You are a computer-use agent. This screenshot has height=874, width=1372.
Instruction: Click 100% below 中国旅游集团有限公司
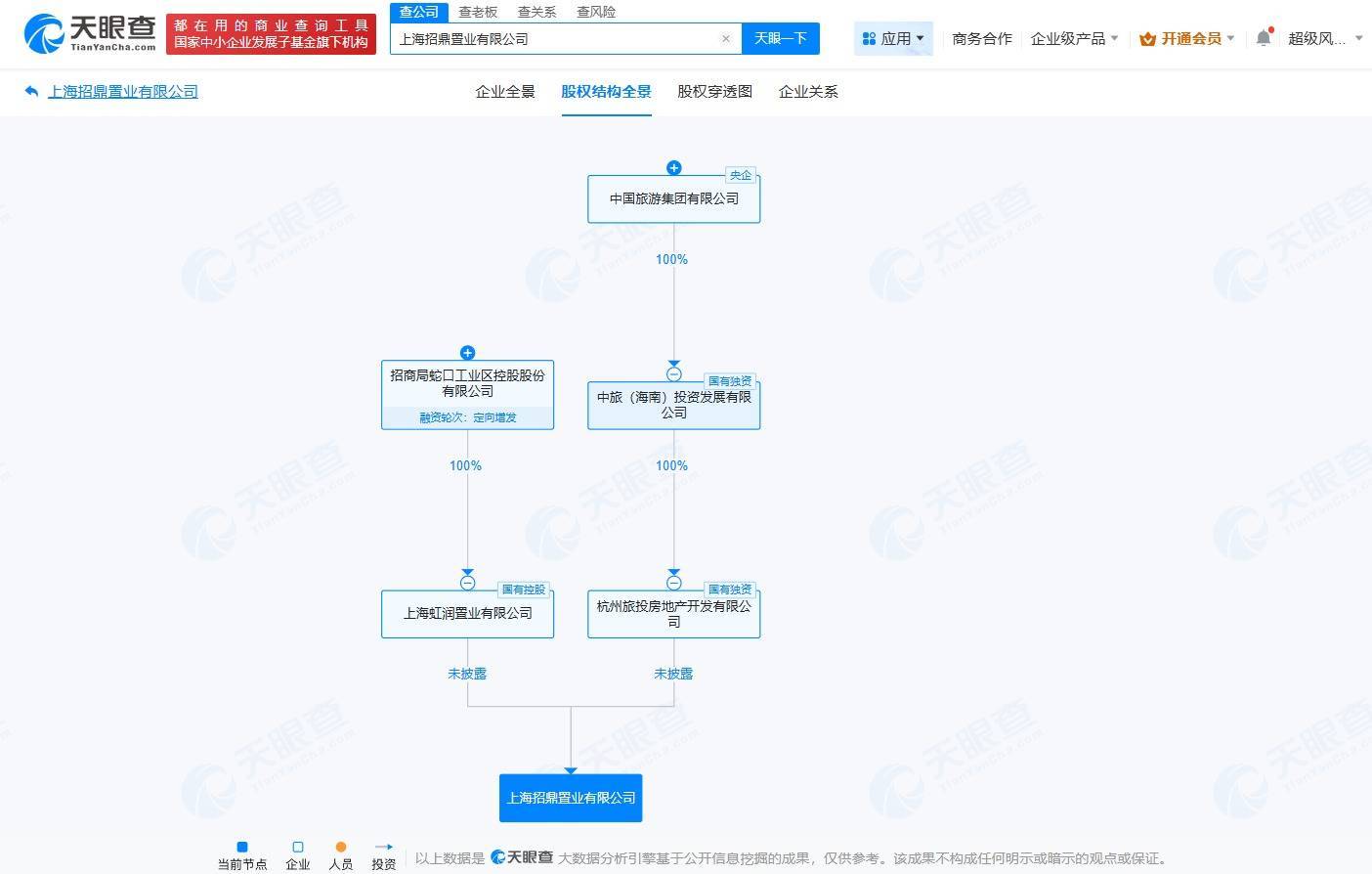(x=671, y=259)
